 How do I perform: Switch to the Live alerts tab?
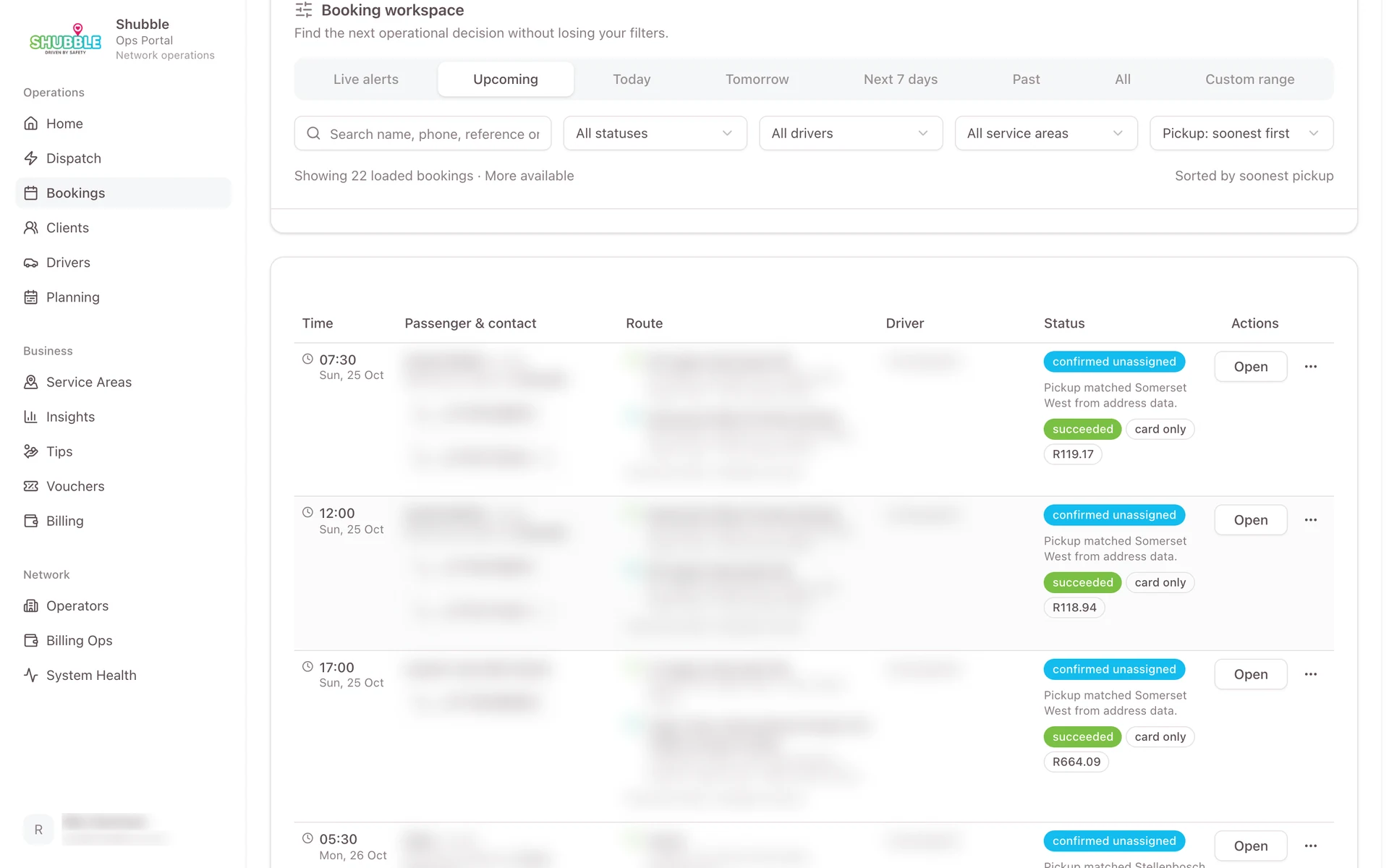[x=366, y=80]
